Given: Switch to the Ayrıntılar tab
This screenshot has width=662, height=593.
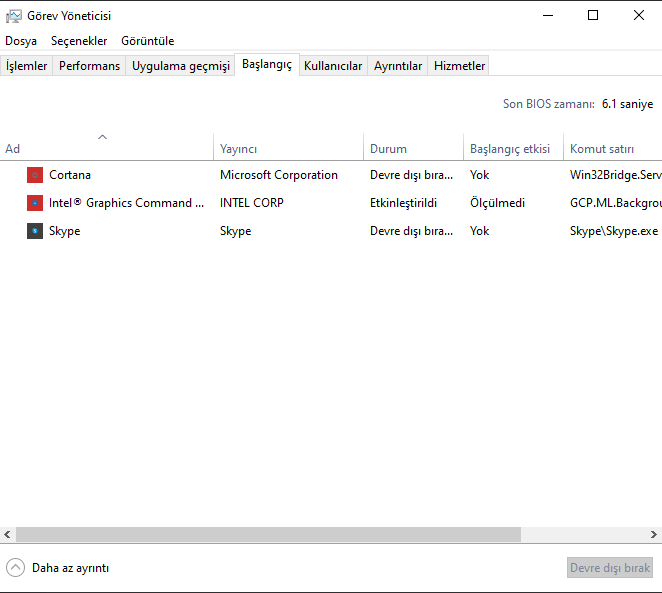Looking at the screenshot, I should [398, 66].
